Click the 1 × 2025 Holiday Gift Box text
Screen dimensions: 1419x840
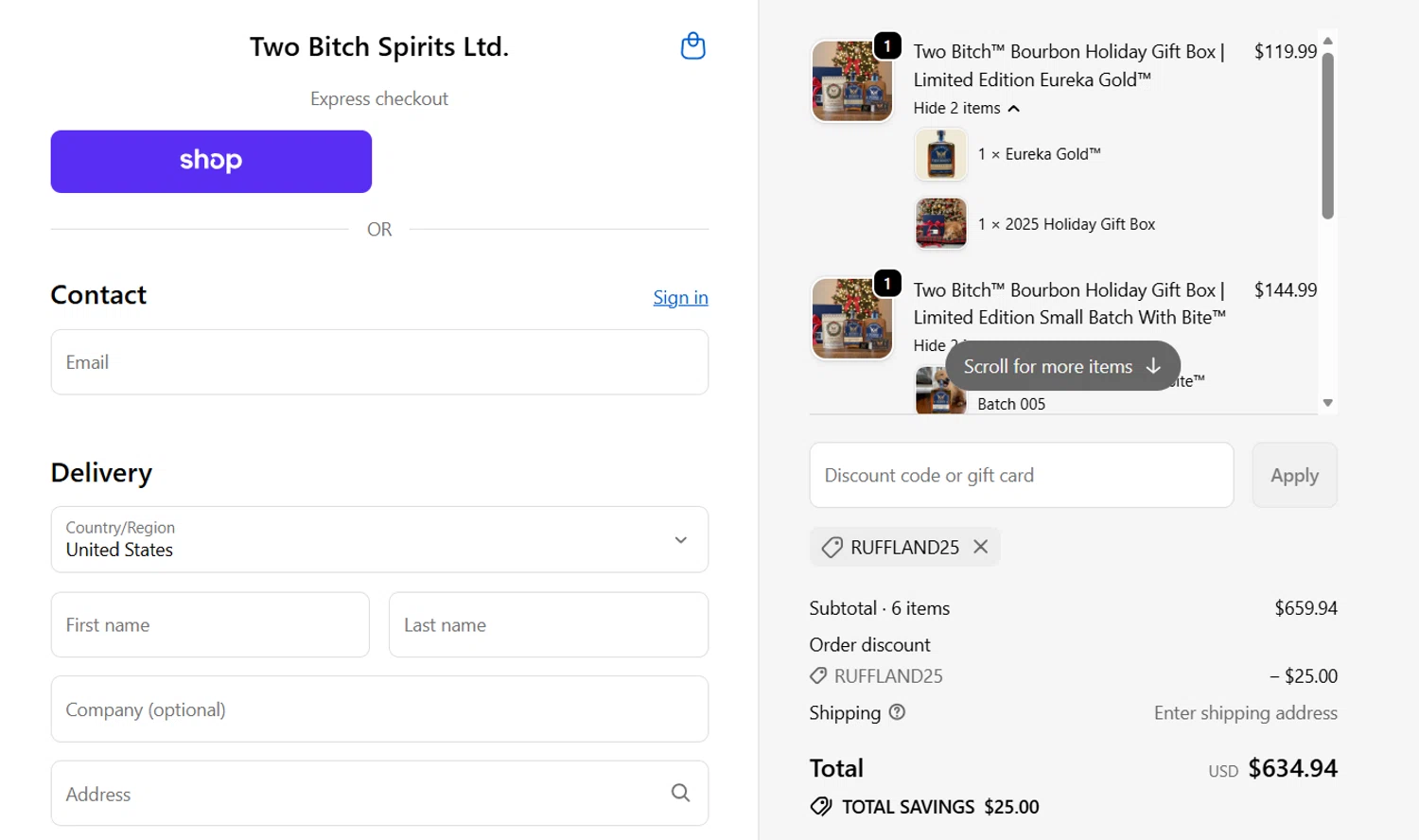pos(1066,224)
